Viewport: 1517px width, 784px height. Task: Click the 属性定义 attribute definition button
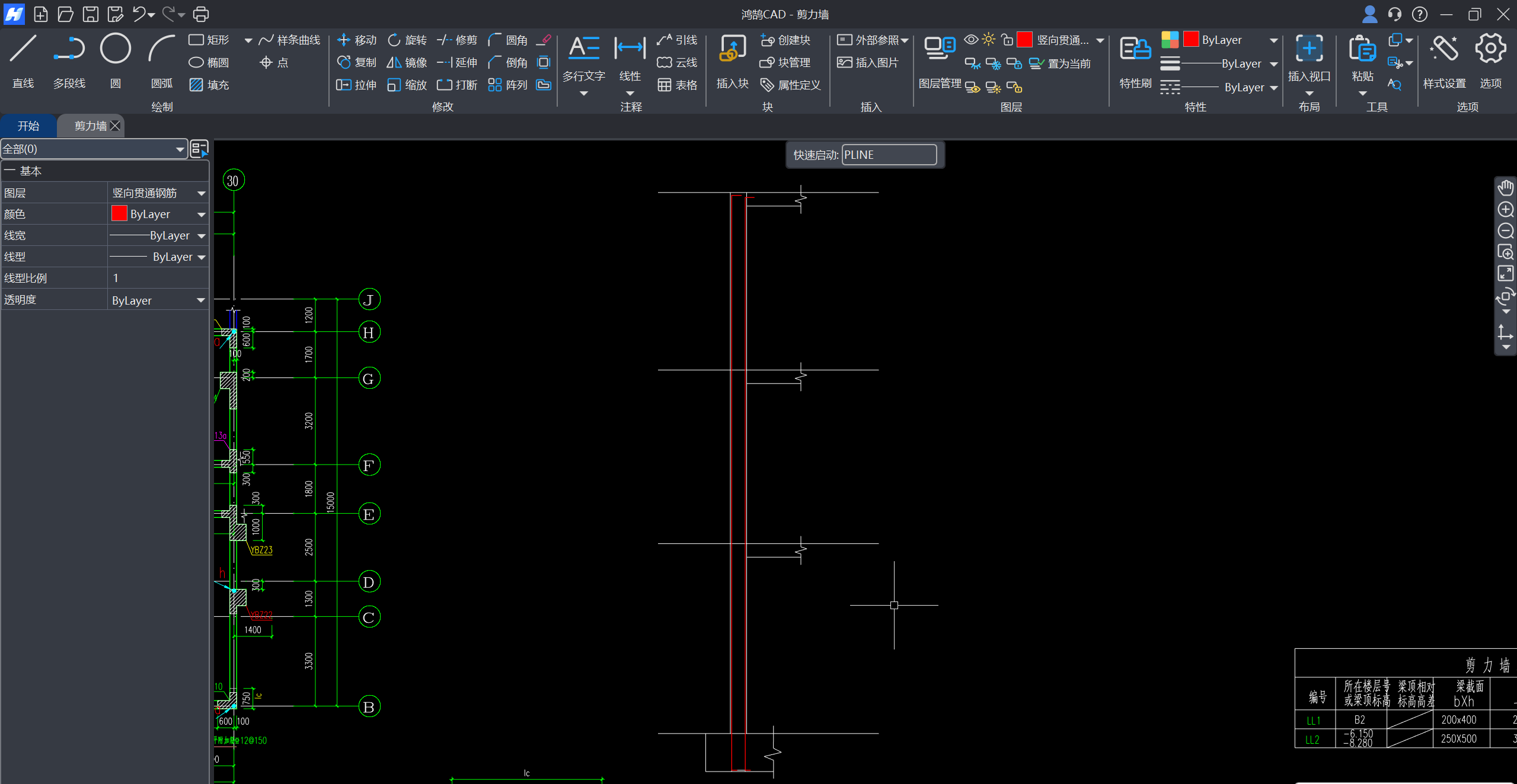coord(791,85)
